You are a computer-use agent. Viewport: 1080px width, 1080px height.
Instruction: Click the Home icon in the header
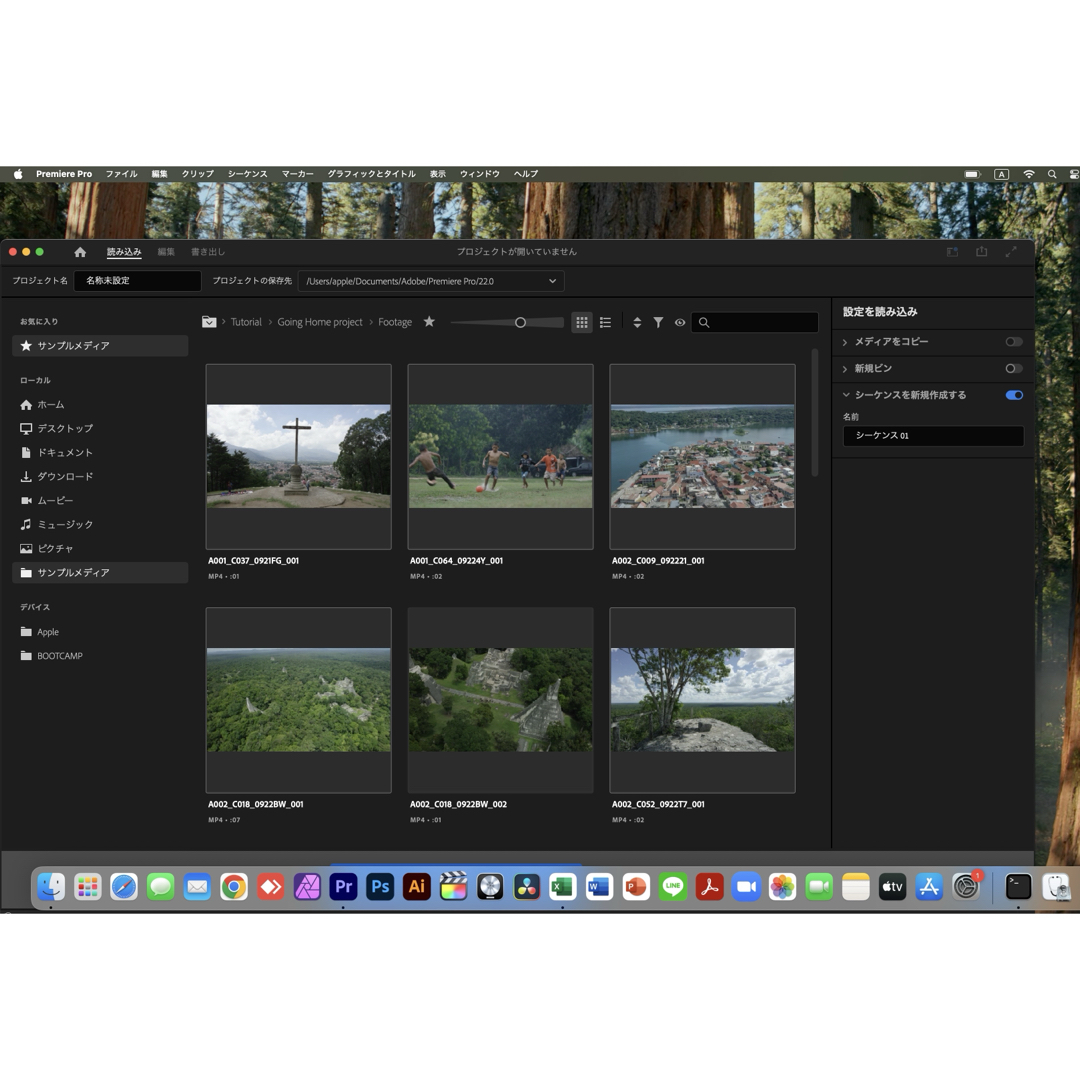click(x=80, y=252)
